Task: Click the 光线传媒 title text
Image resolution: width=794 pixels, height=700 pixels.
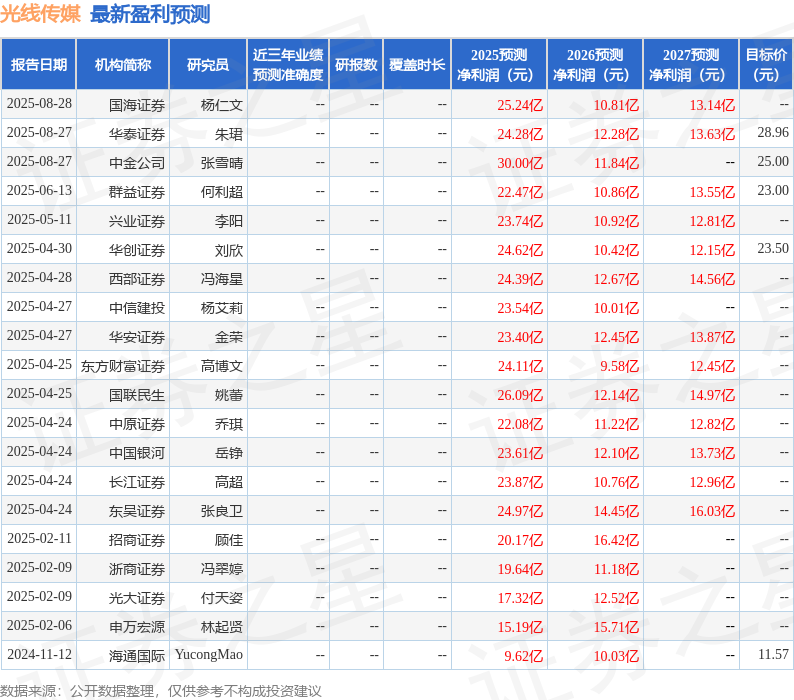Action: point(41,13)
